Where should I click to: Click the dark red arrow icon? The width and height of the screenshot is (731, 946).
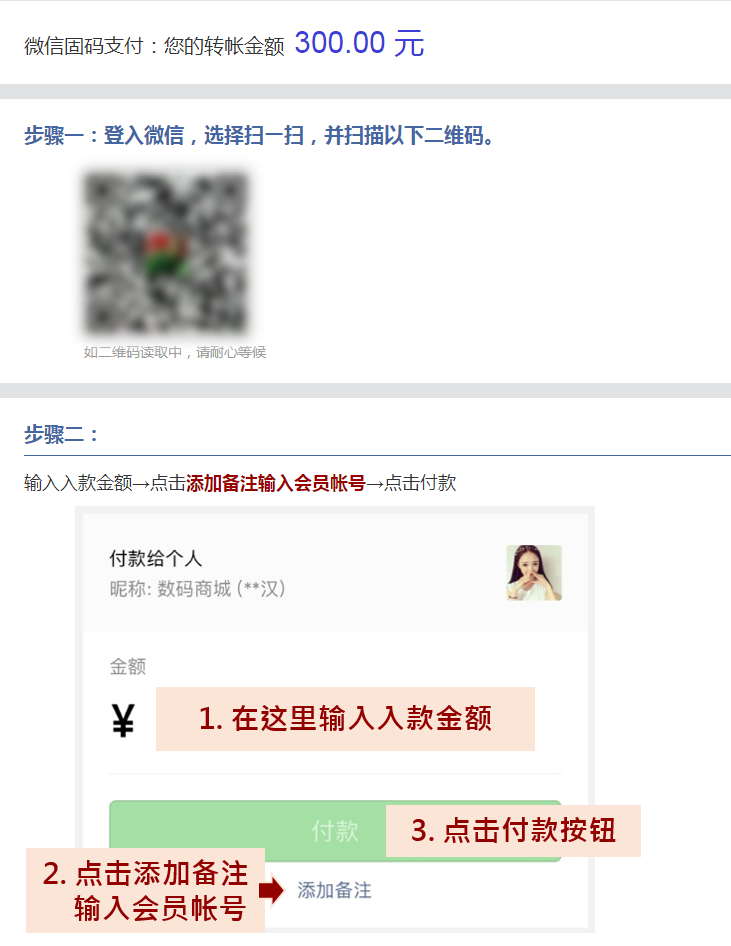coord(271,890)
